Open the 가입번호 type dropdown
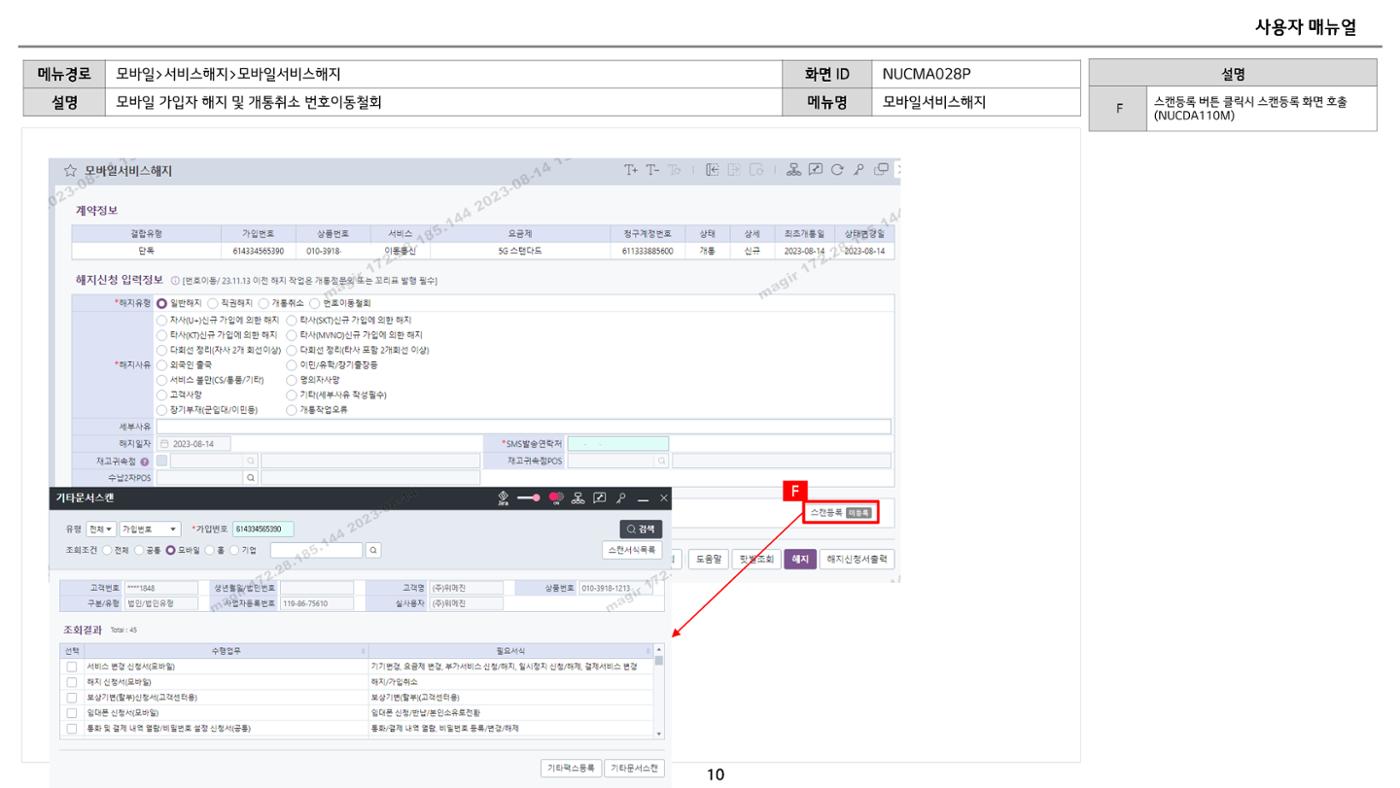Screen dimensions: 1400x788 pos(150,529)
